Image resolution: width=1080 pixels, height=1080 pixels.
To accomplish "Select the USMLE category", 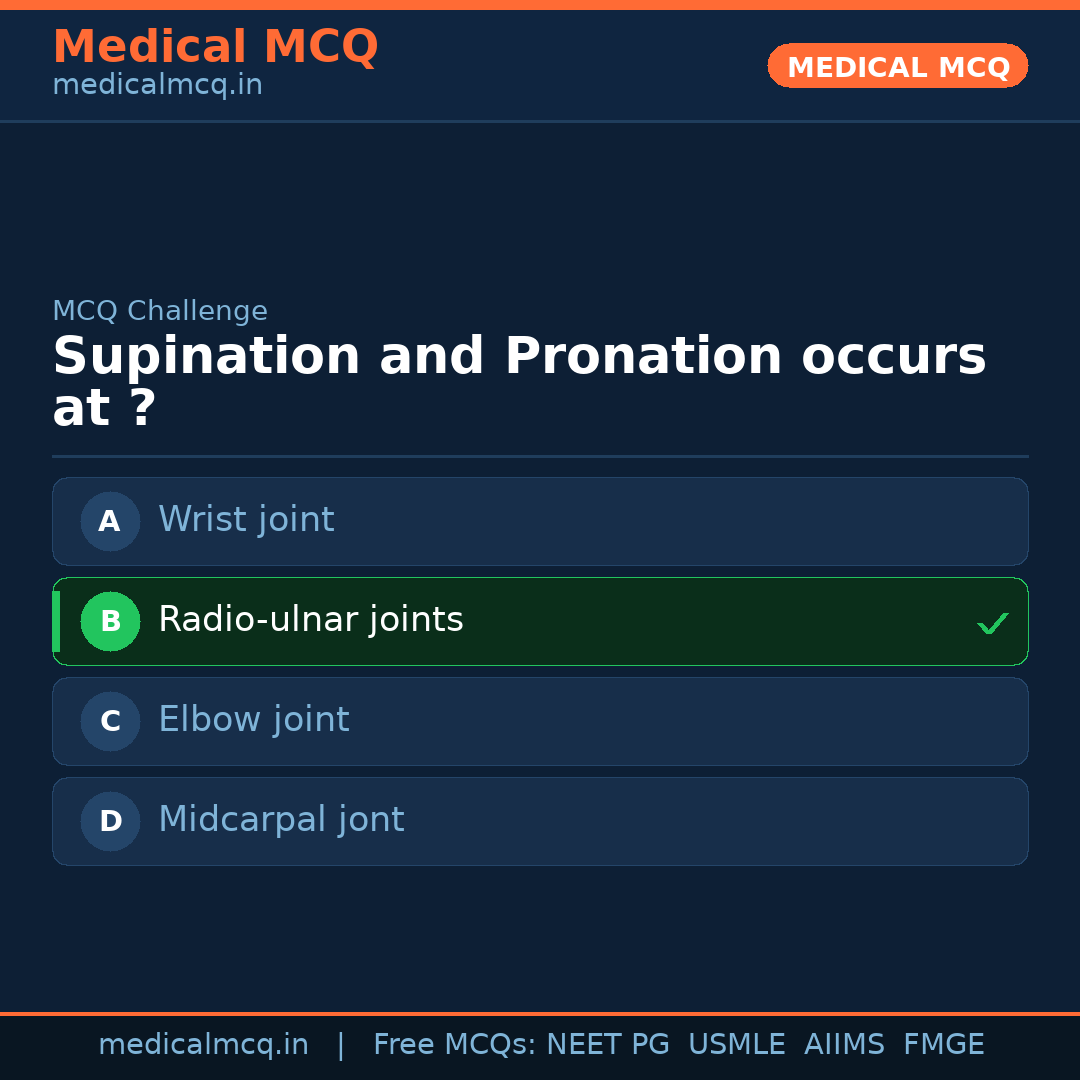I will 737,1044.
